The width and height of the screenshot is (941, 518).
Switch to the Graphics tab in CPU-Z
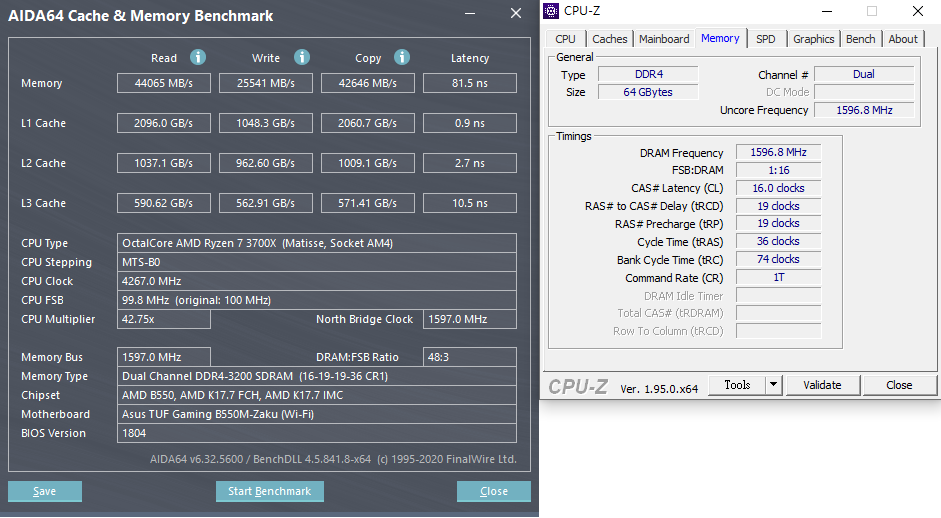tap(813, 39)
